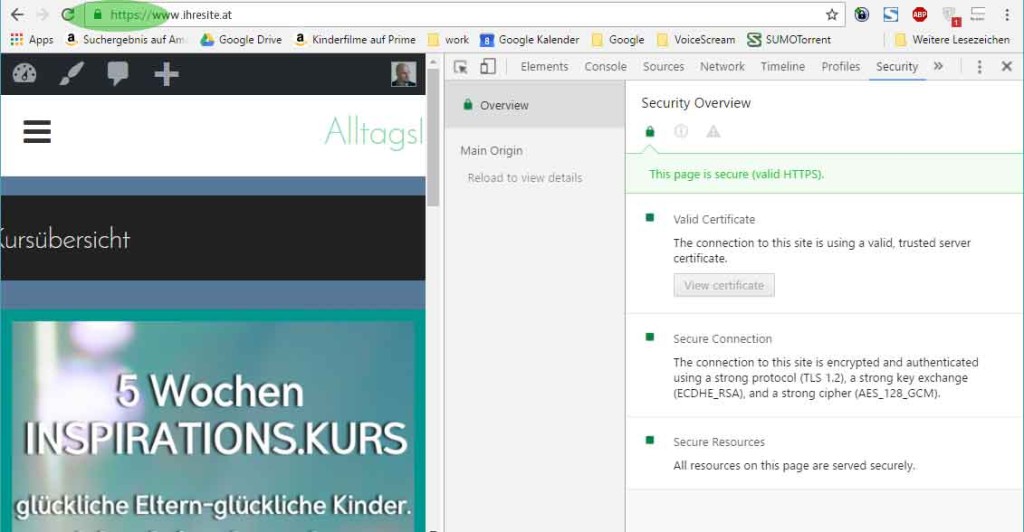Image resolution: width=1024 pixels, height=532 pixels.
Task: Click the warning triangle security state icon
Action: tap(713, 132)
